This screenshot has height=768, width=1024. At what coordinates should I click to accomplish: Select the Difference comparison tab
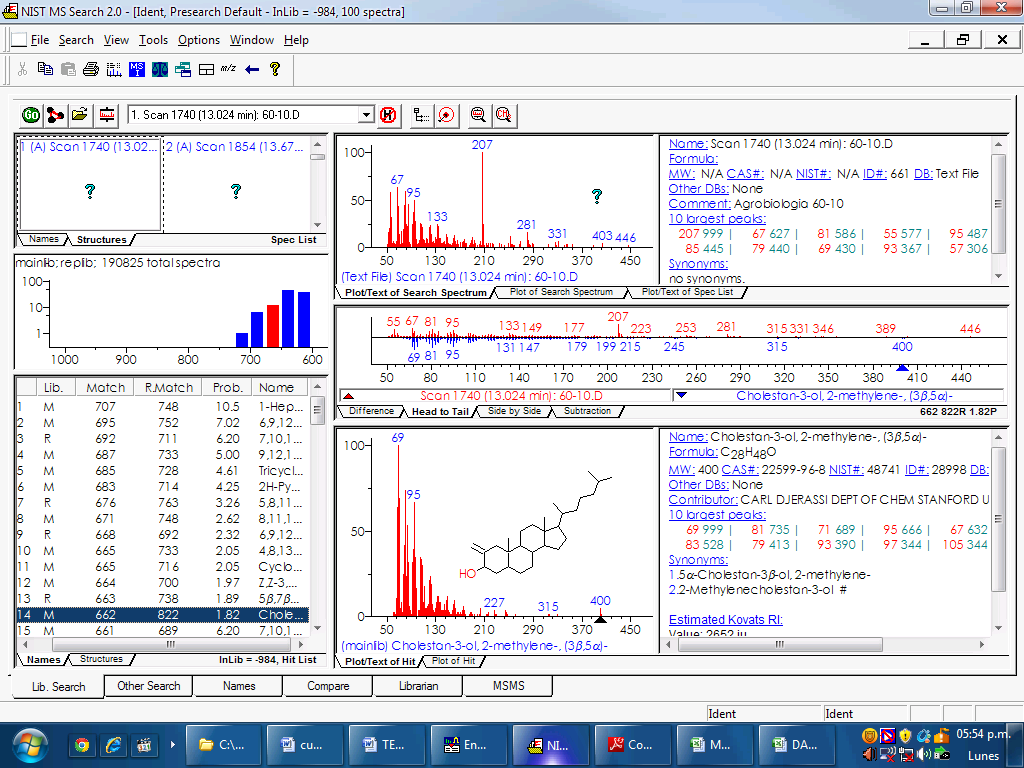[371, 411]
